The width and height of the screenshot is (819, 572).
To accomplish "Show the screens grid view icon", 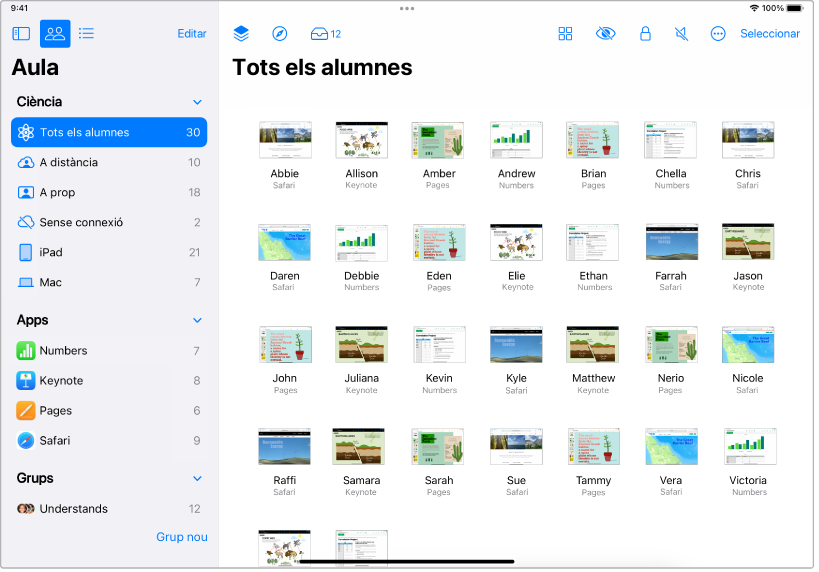I will tap(565, 34).
